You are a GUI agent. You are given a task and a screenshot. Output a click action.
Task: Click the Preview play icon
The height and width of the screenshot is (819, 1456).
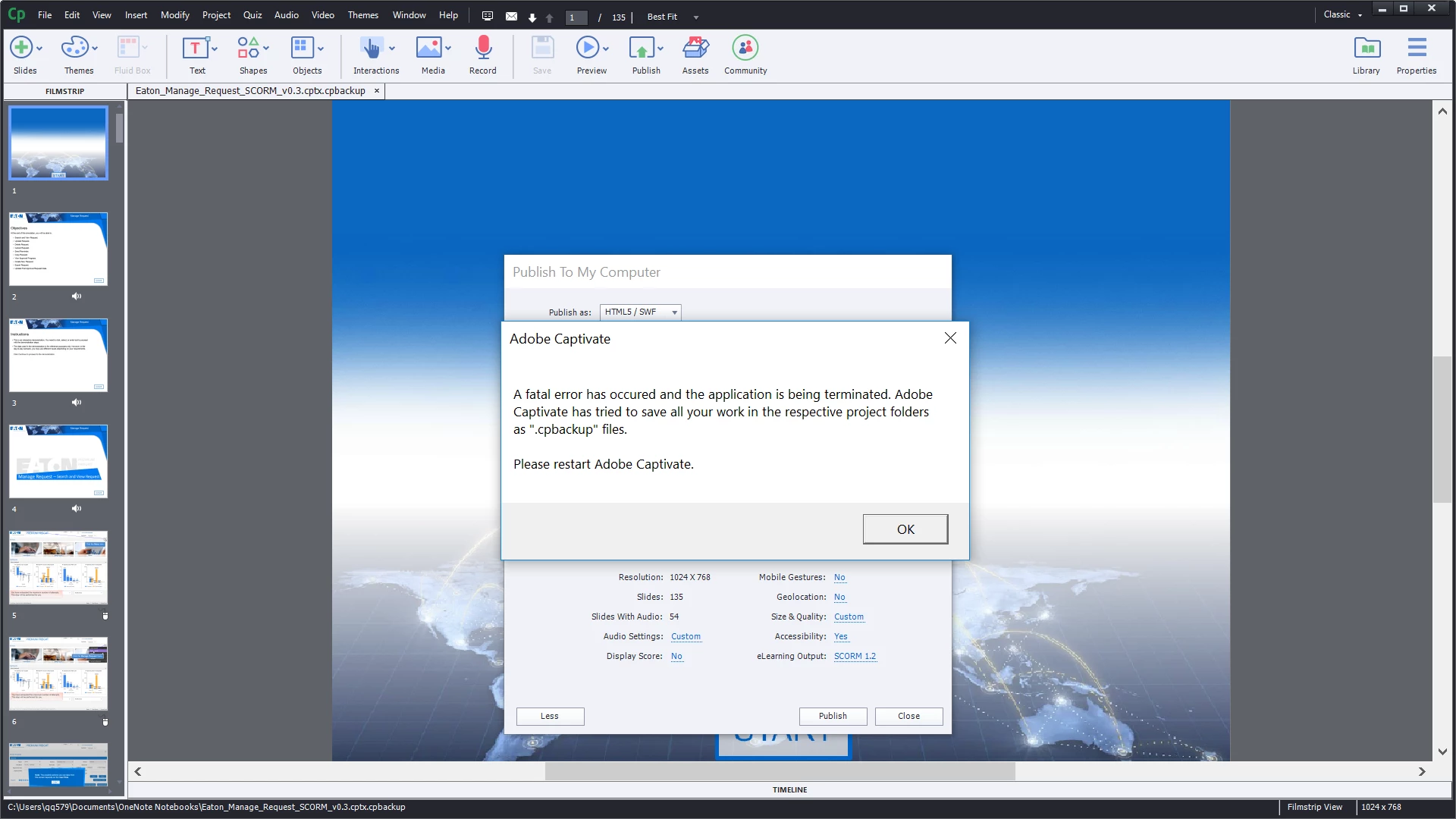click(x=587, y=48)
